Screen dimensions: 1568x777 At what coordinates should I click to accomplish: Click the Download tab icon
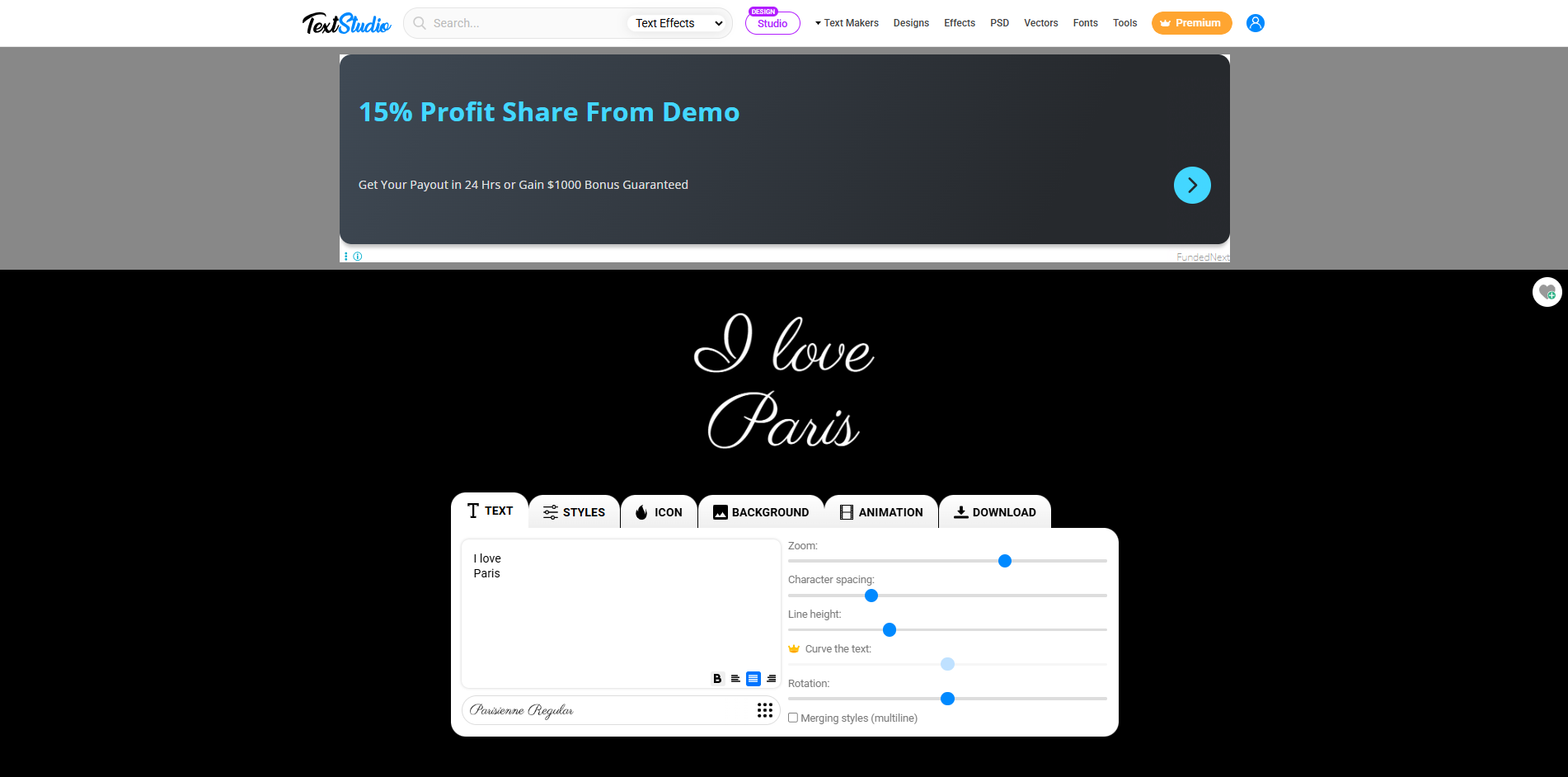(960, 511)
